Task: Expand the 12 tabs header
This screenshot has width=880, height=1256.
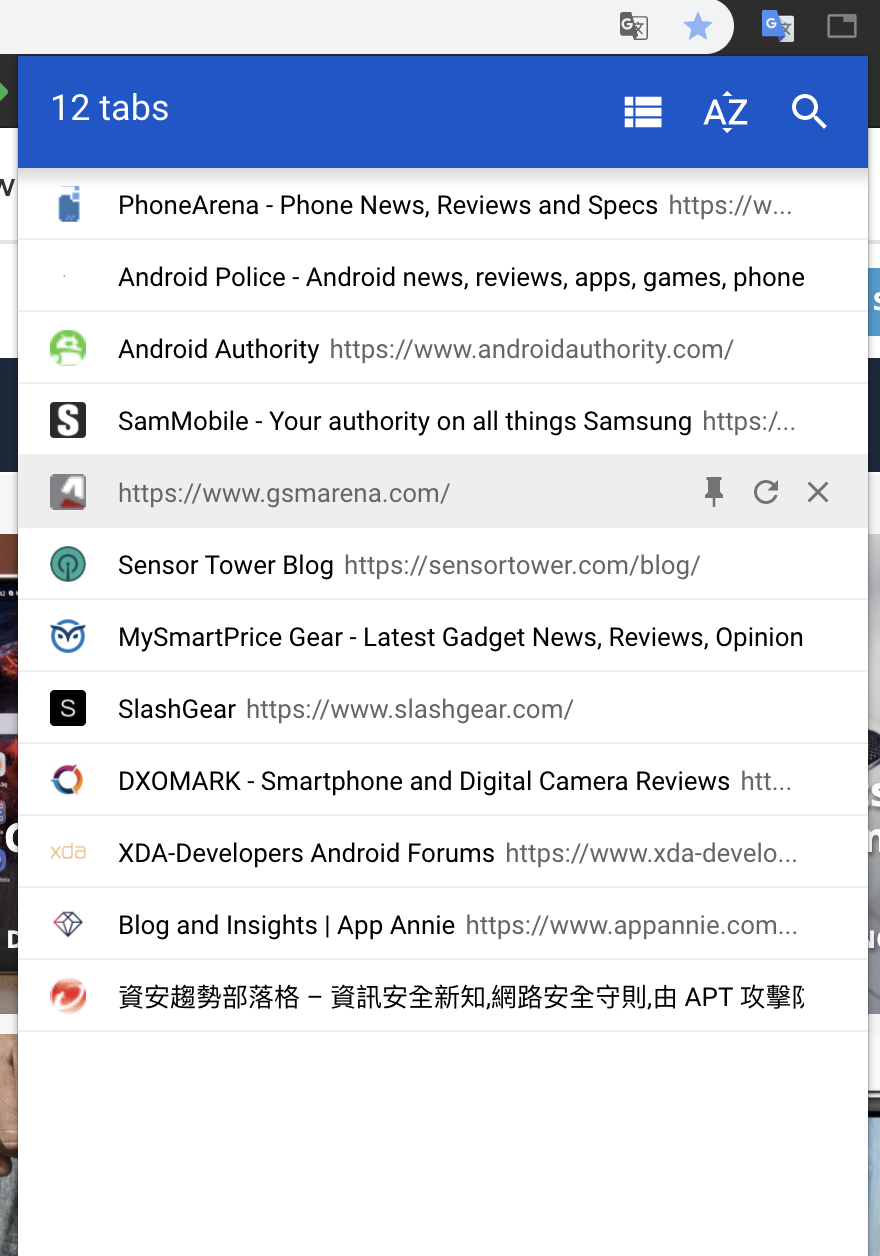Action: pyautogui.click(x=109, y=108)
